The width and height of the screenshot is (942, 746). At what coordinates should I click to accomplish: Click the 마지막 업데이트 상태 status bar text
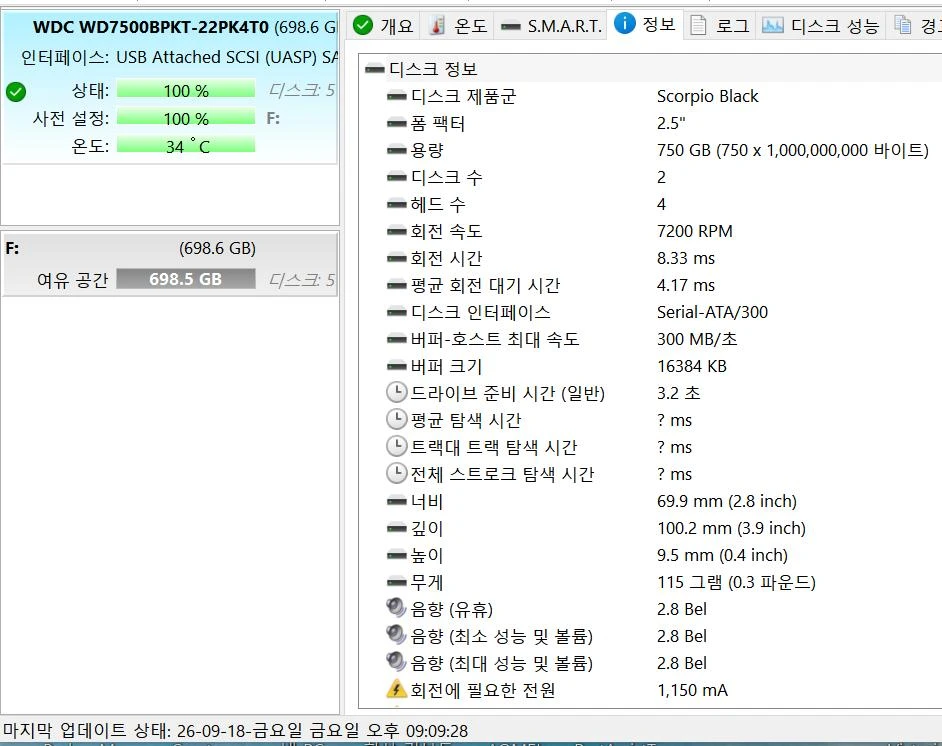click(x=235, y=730)
